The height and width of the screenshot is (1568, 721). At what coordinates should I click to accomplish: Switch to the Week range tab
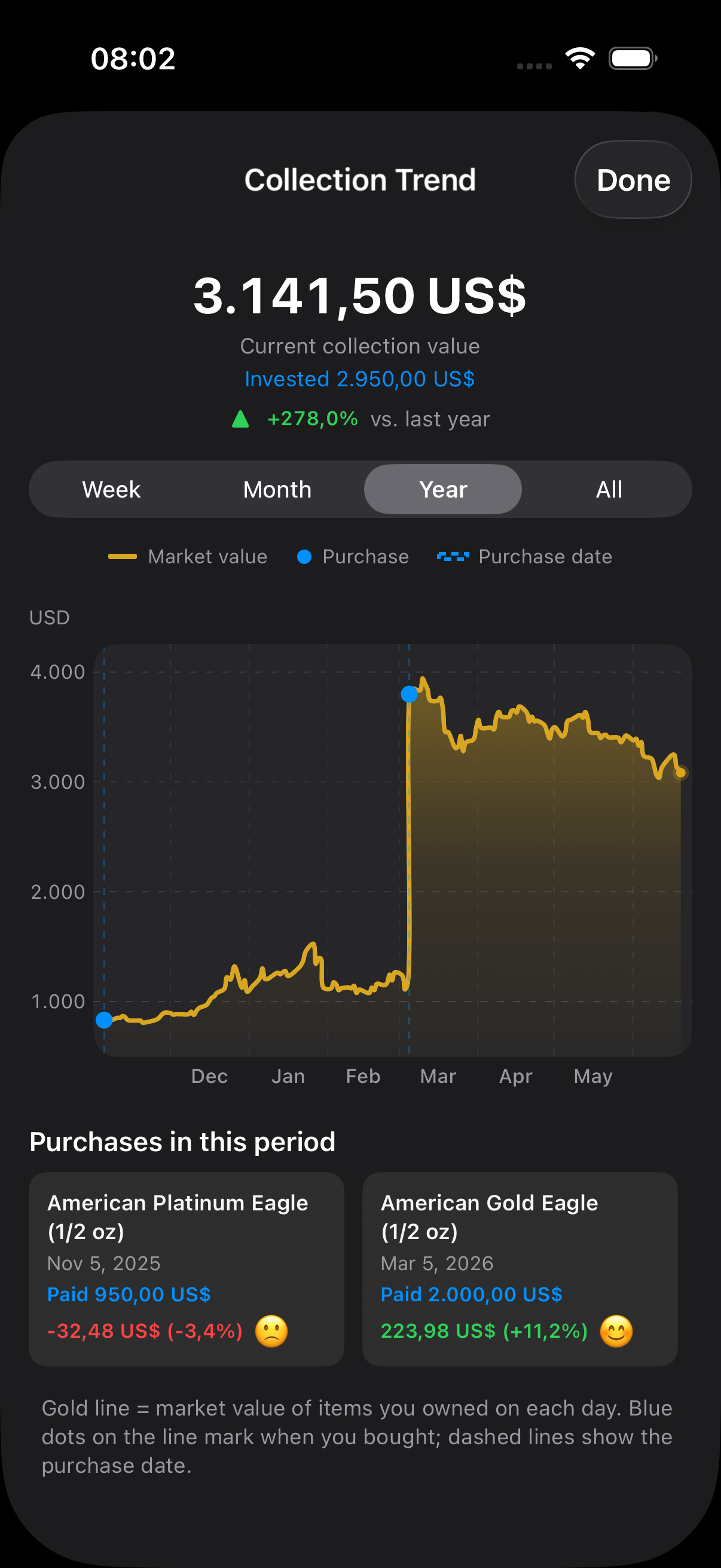(111, 489)
